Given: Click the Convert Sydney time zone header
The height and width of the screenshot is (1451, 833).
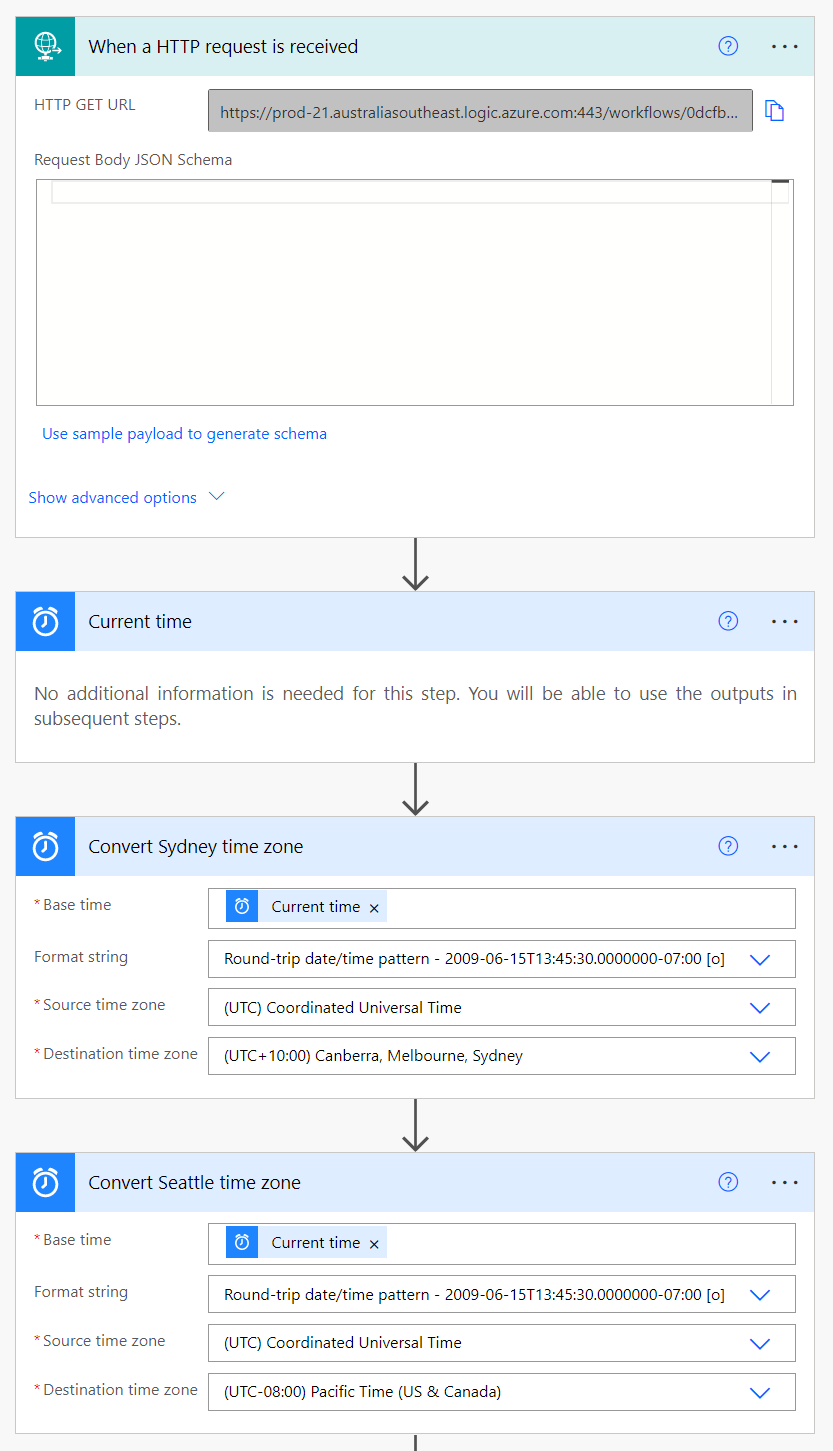Looking at the screenshot, I should (195, 846).
